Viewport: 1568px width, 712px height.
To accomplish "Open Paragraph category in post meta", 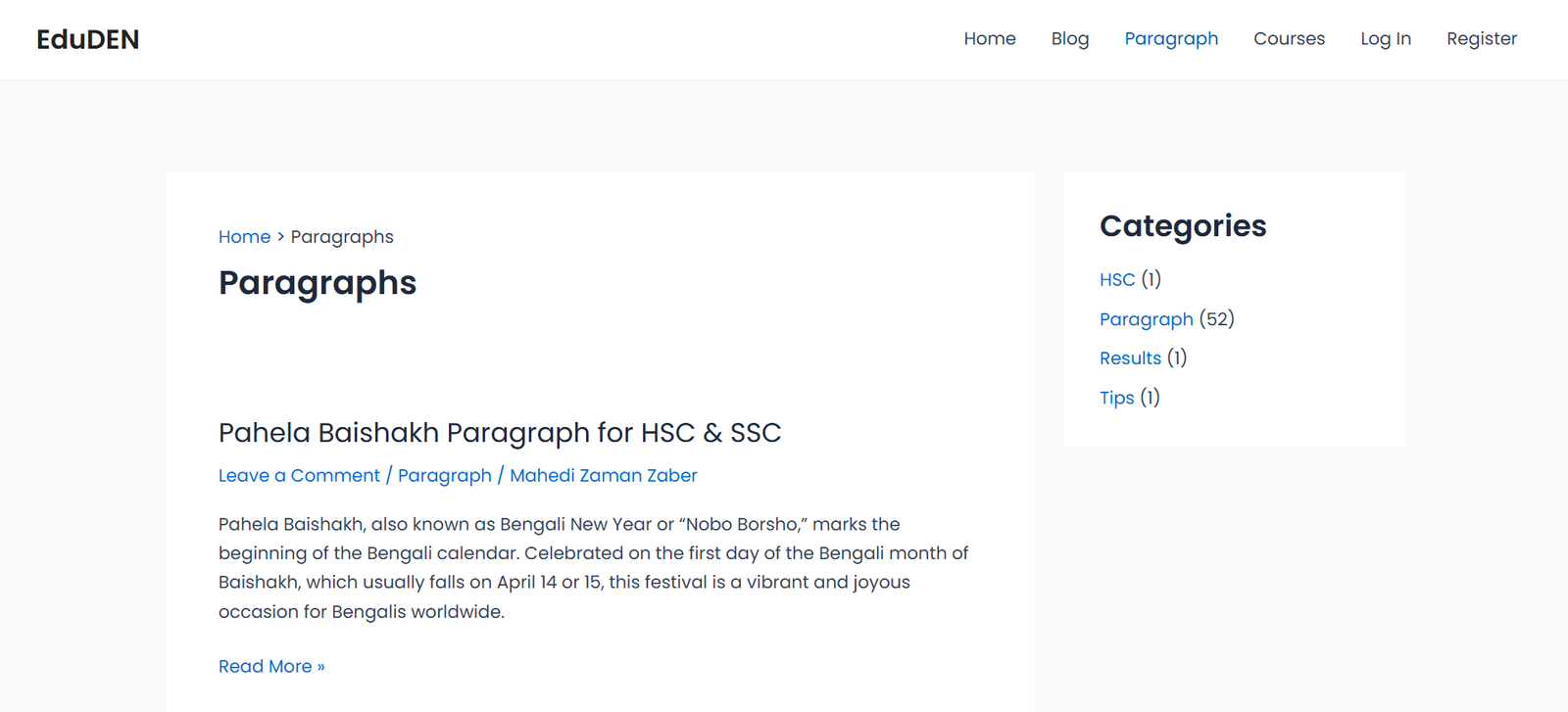I will [445, 476].
